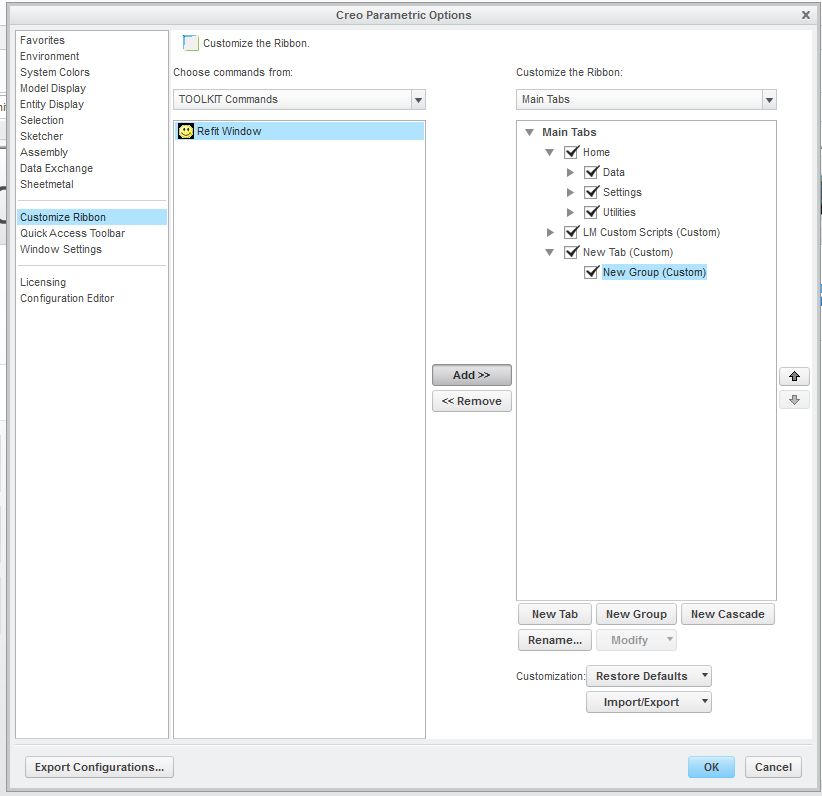Select Customize Ribbon category
The height and width of the screenshot is (796, 822).
[92, 217]
